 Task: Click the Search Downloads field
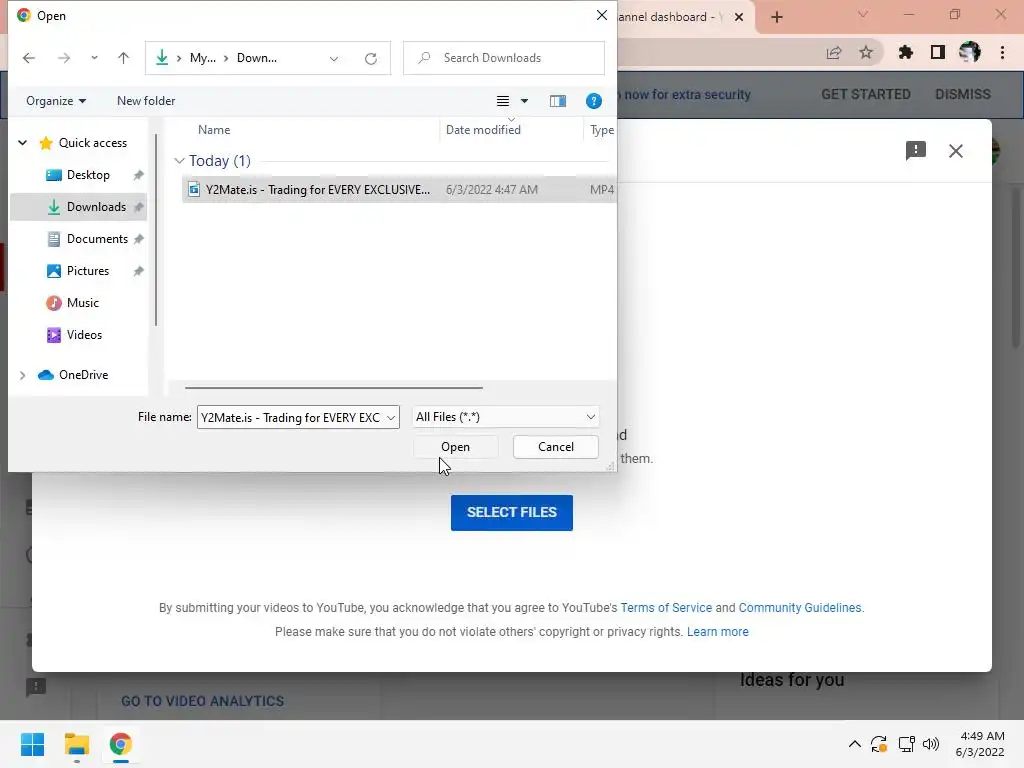click(504, 58)
